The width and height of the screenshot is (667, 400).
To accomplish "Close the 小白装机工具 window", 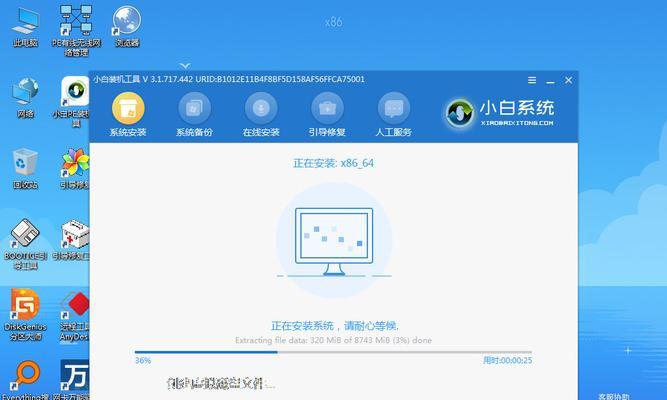I will [x=568, y=80].
